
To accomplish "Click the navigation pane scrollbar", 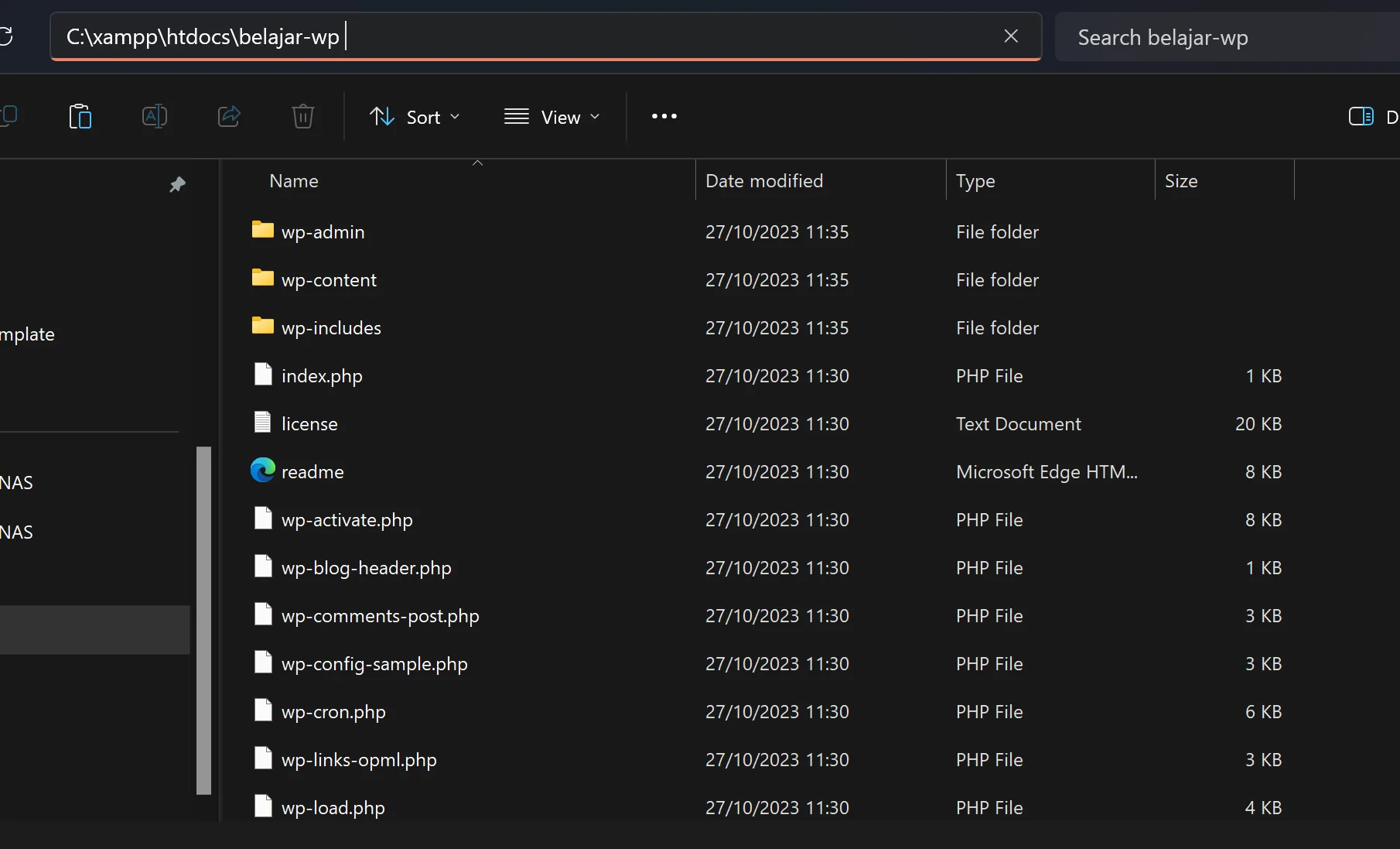I will click(203, 621).
